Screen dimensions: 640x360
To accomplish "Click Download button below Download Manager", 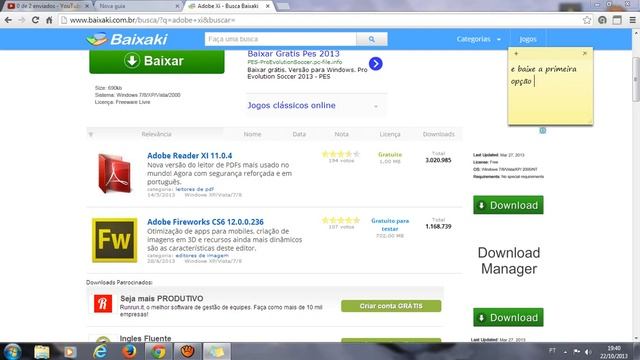I will [x=508, y=317].
